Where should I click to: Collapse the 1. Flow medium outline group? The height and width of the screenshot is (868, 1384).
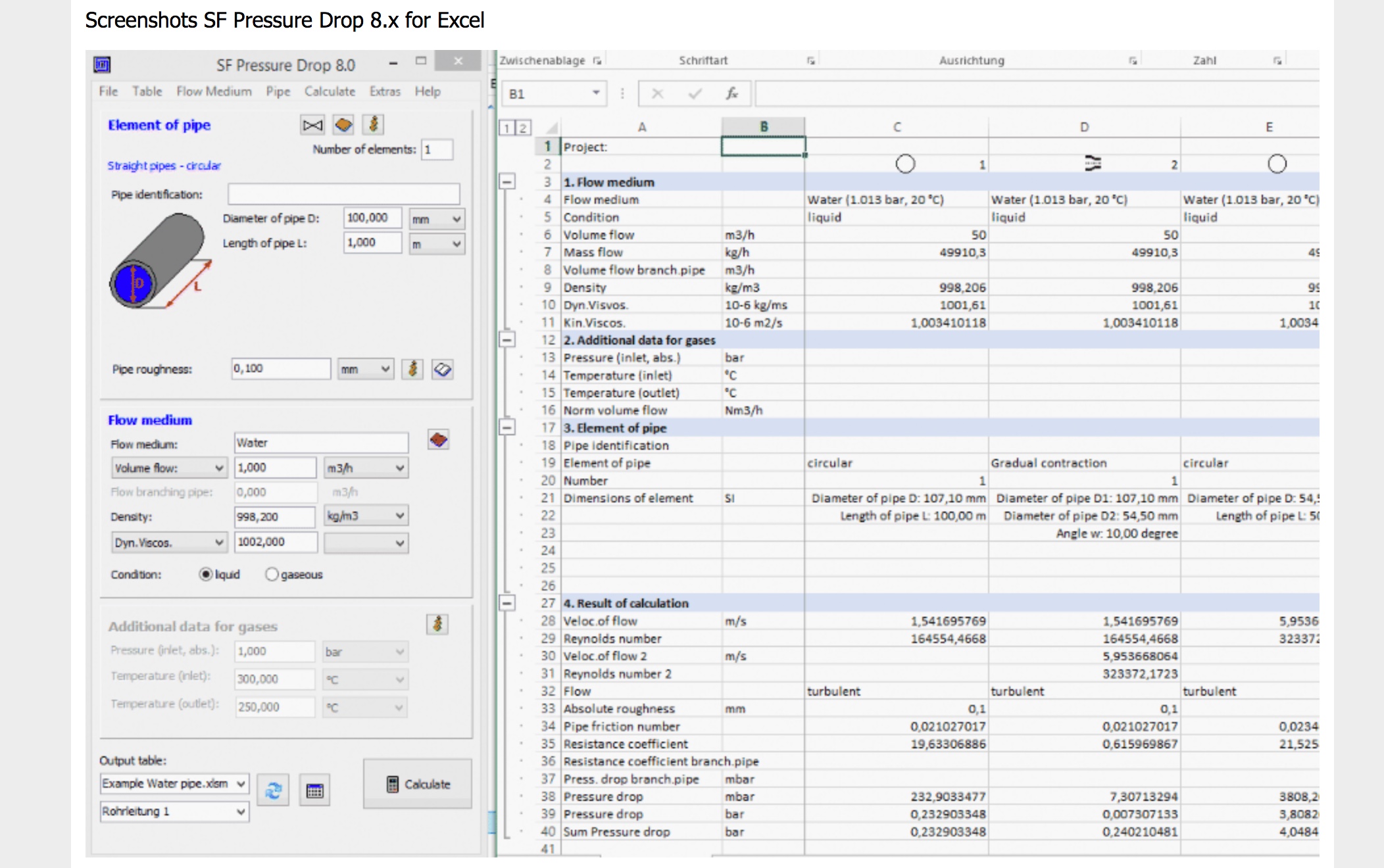pos(507,181)
